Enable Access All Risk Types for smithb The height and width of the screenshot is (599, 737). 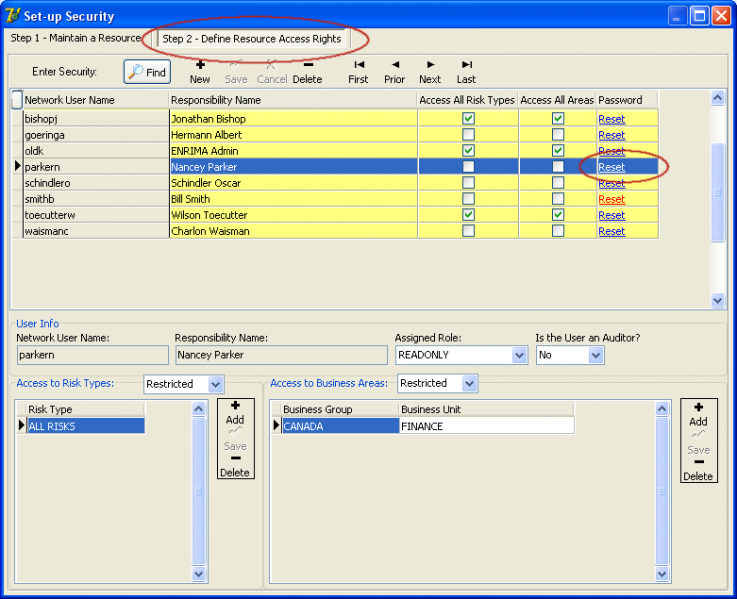click(x=468, y=198)
